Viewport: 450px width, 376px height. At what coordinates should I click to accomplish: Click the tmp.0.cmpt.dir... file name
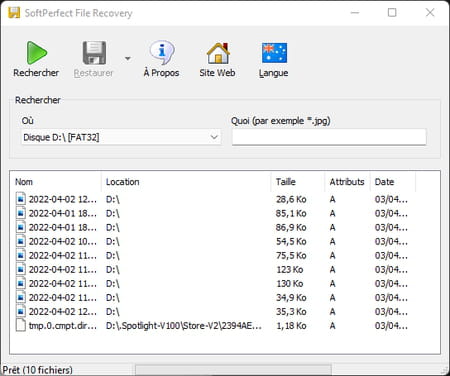click(63, 326)
